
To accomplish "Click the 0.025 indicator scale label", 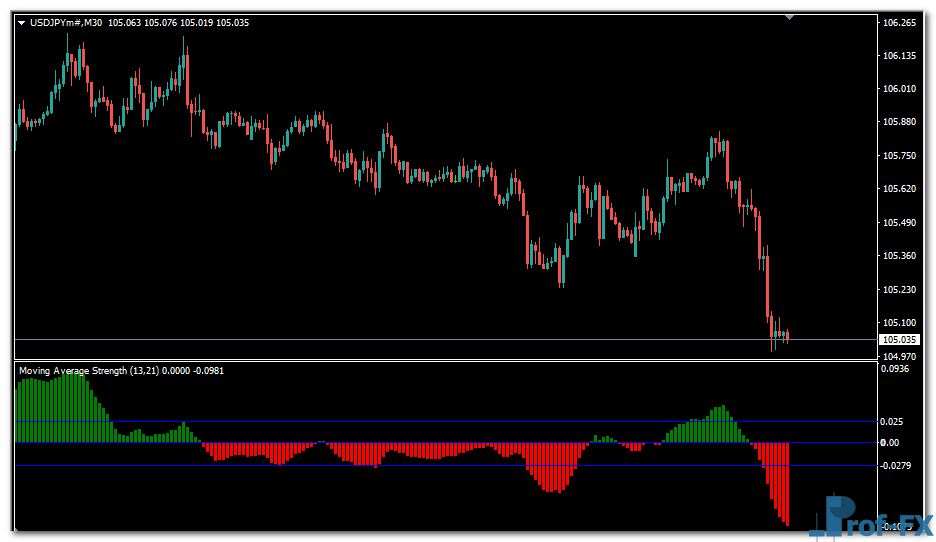I will coord(893,422).
